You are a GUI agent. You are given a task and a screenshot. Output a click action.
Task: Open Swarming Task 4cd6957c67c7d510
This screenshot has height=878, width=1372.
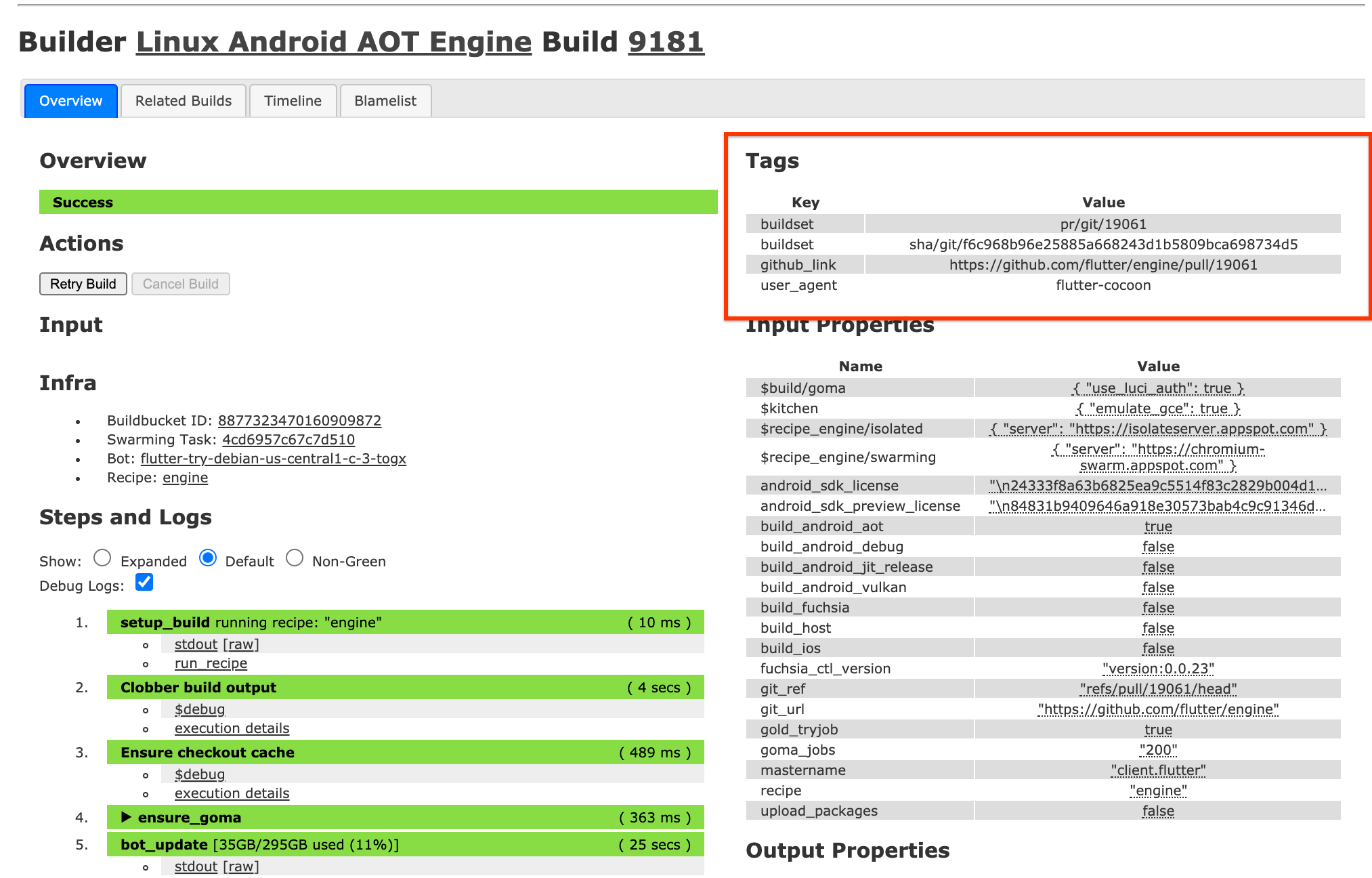click(x=288, y=440)
